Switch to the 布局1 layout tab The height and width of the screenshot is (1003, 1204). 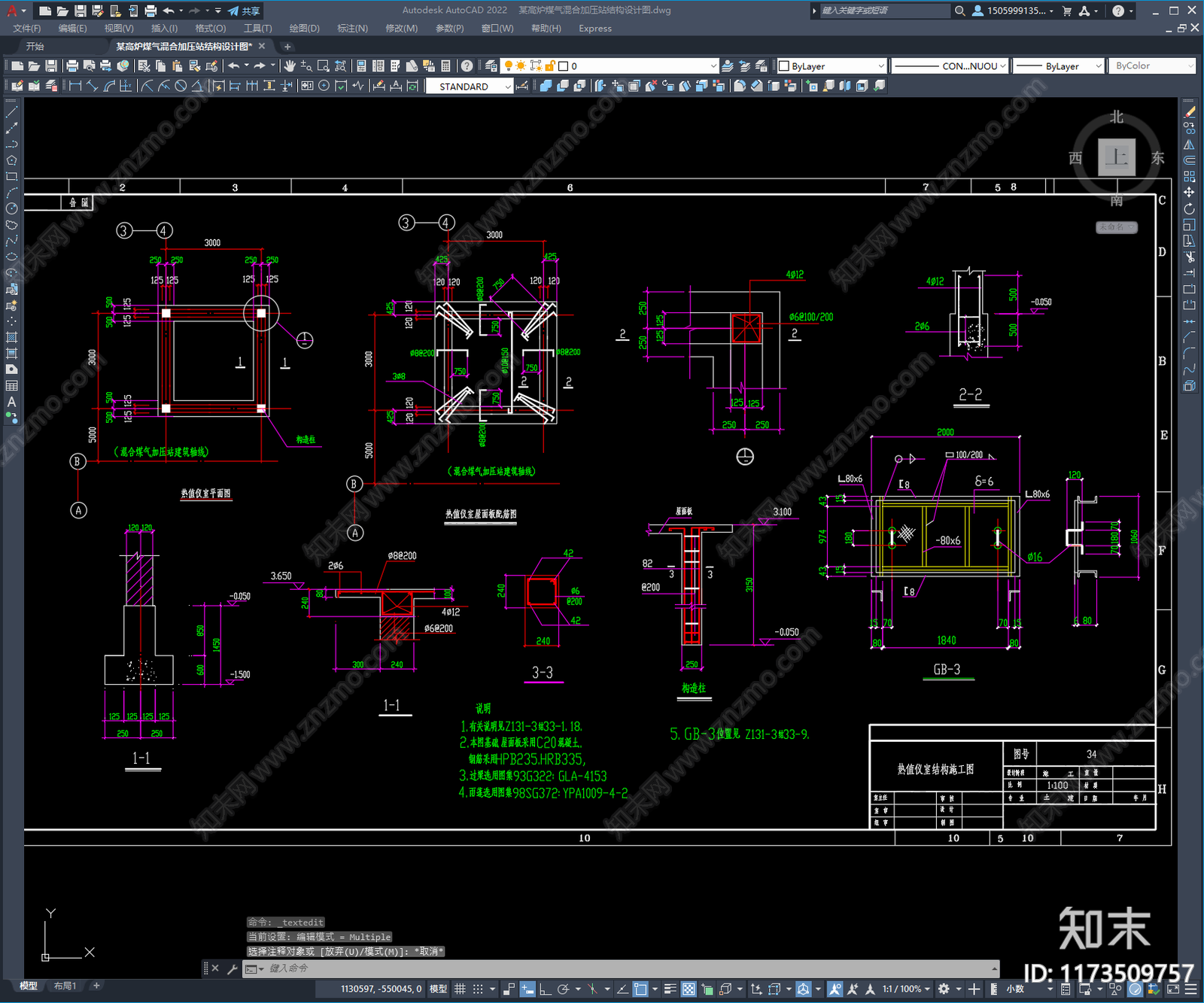tap(65, 986)
